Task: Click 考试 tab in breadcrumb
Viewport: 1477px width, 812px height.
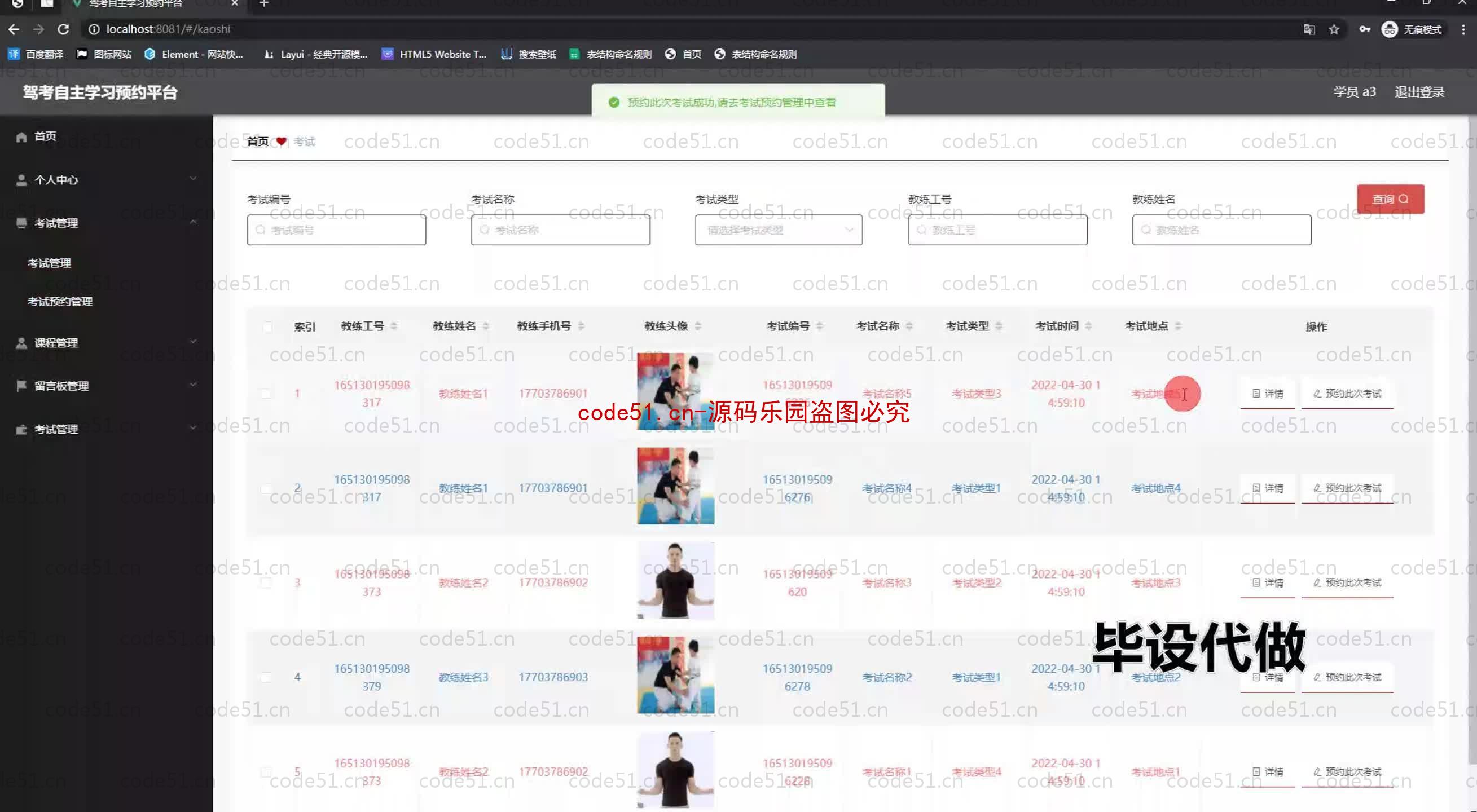Action: [304, 141]
